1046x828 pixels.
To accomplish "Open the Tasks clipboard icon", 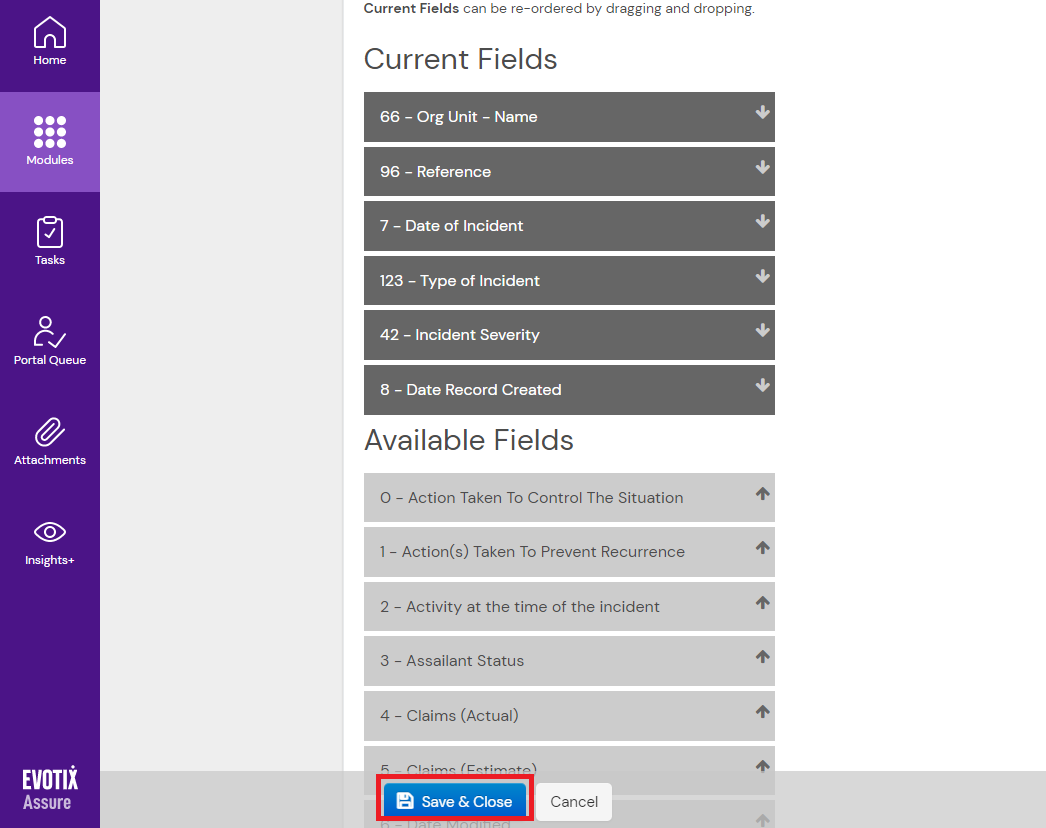I will pos(50,241).
